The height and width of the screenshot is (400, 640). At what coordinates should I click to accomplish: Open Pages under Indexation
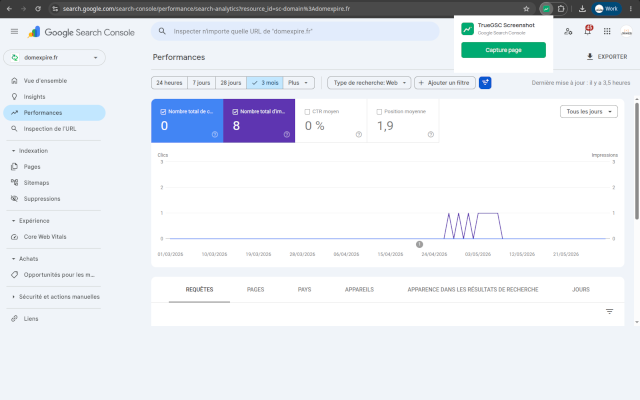[x=54, y=167]
